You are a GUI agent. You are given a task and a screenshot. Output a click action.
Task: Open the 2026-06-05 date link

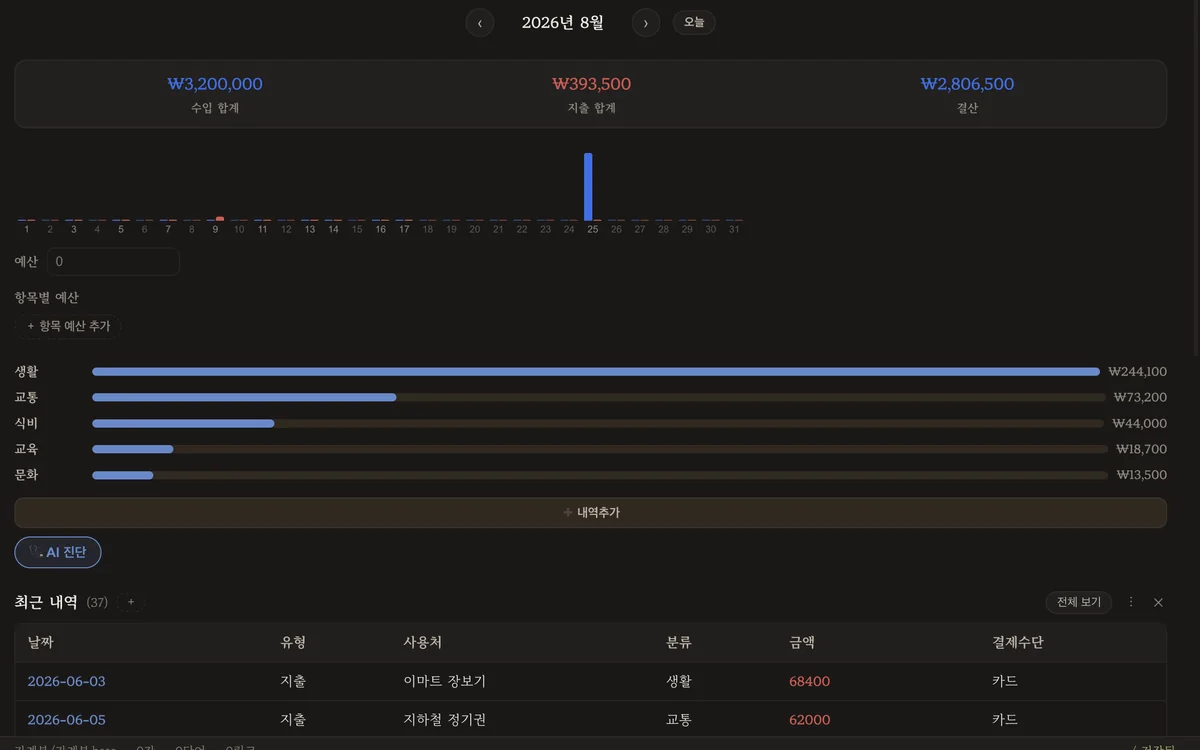(66, 719)
